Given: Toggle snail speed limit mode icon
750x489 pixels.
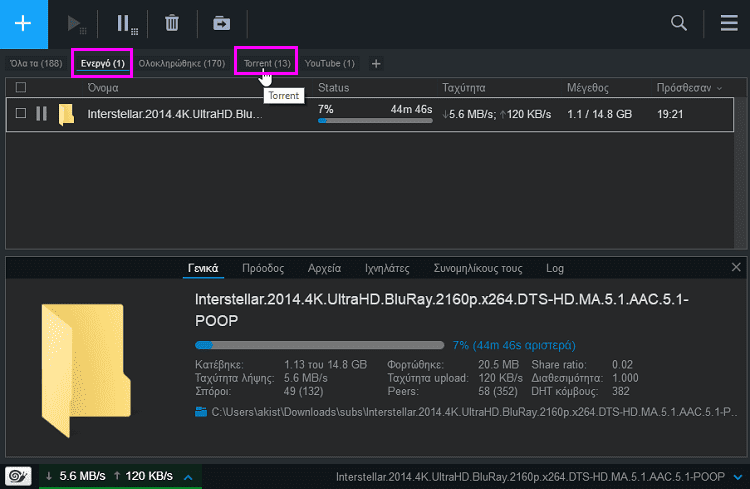Looking at the screenshot, I should (x=18, y=476).
